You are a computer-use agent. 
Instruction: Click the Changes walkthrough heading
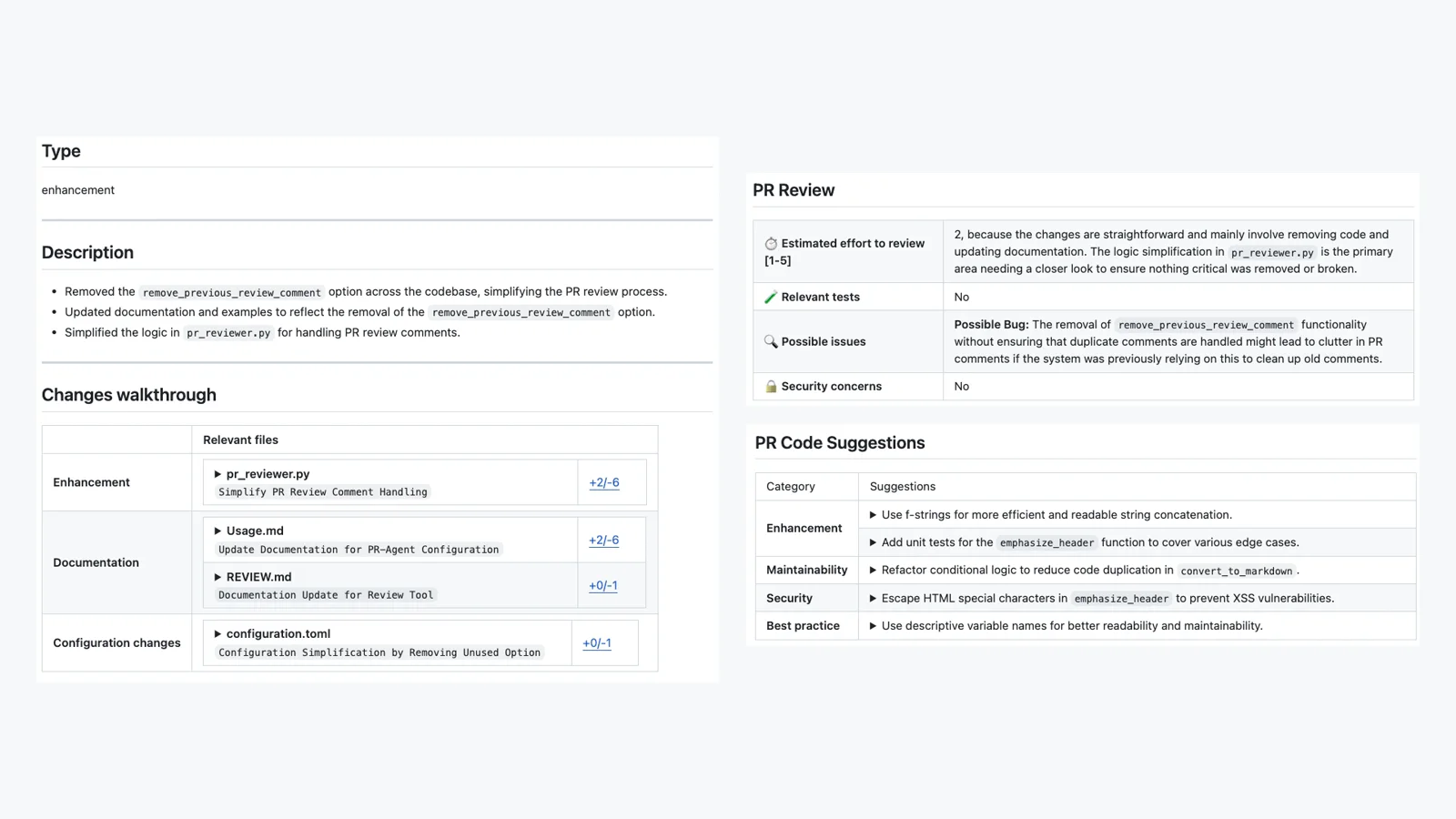pyautogui.click(x=129, y=395)
